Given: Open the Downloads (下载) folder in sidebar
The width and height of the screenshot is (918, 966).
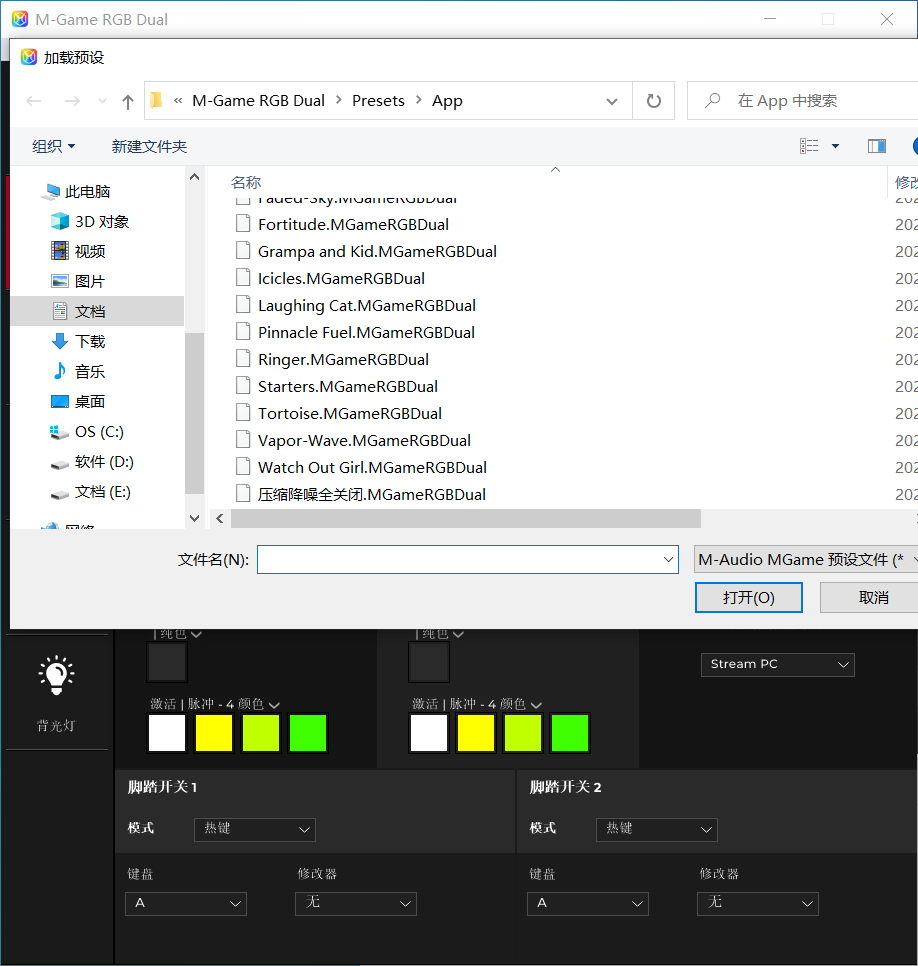Looking at the screenshot, I should point(89,341).
